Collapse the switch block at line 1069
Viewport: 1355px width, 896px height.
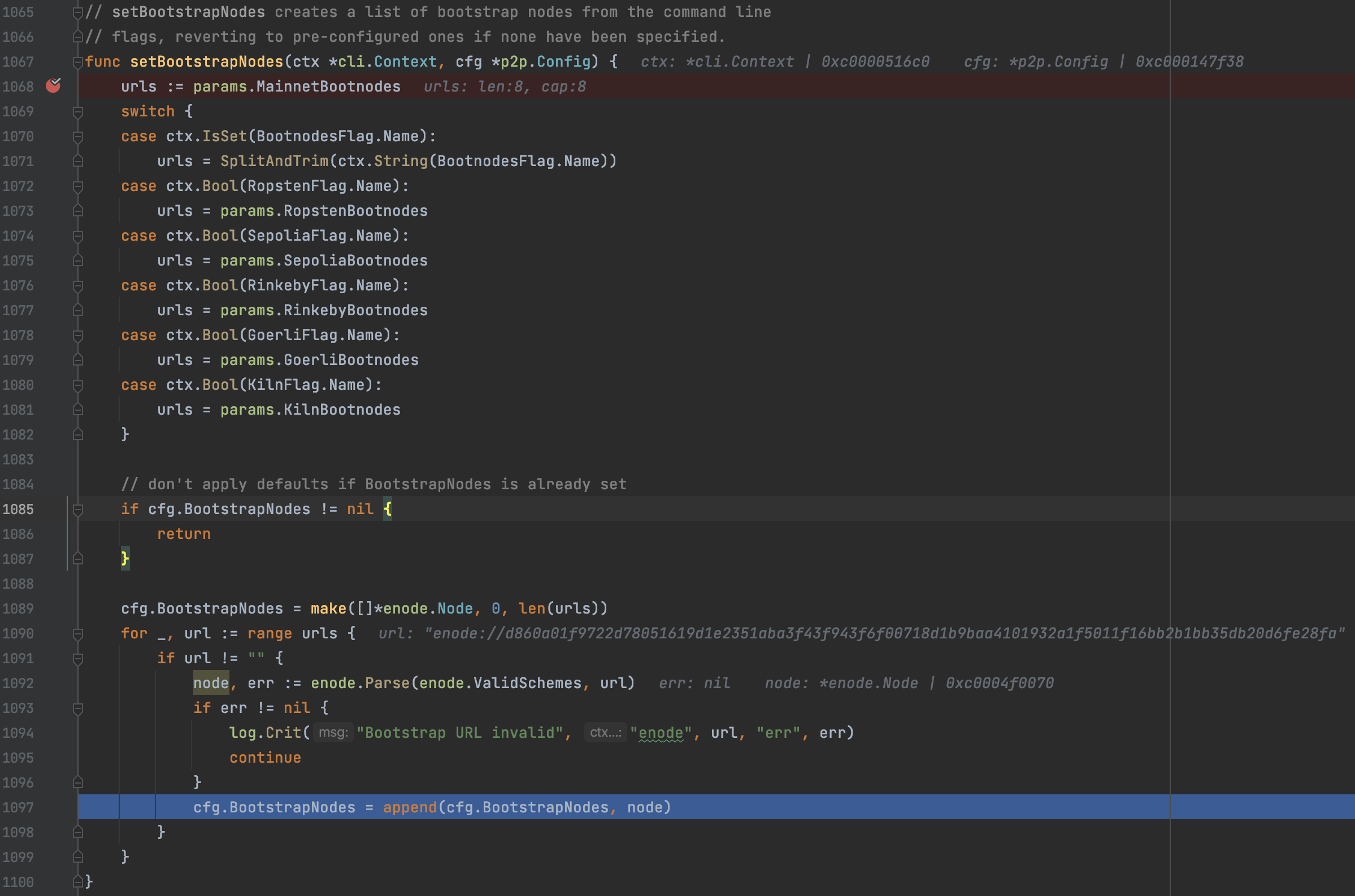(79, 111)
